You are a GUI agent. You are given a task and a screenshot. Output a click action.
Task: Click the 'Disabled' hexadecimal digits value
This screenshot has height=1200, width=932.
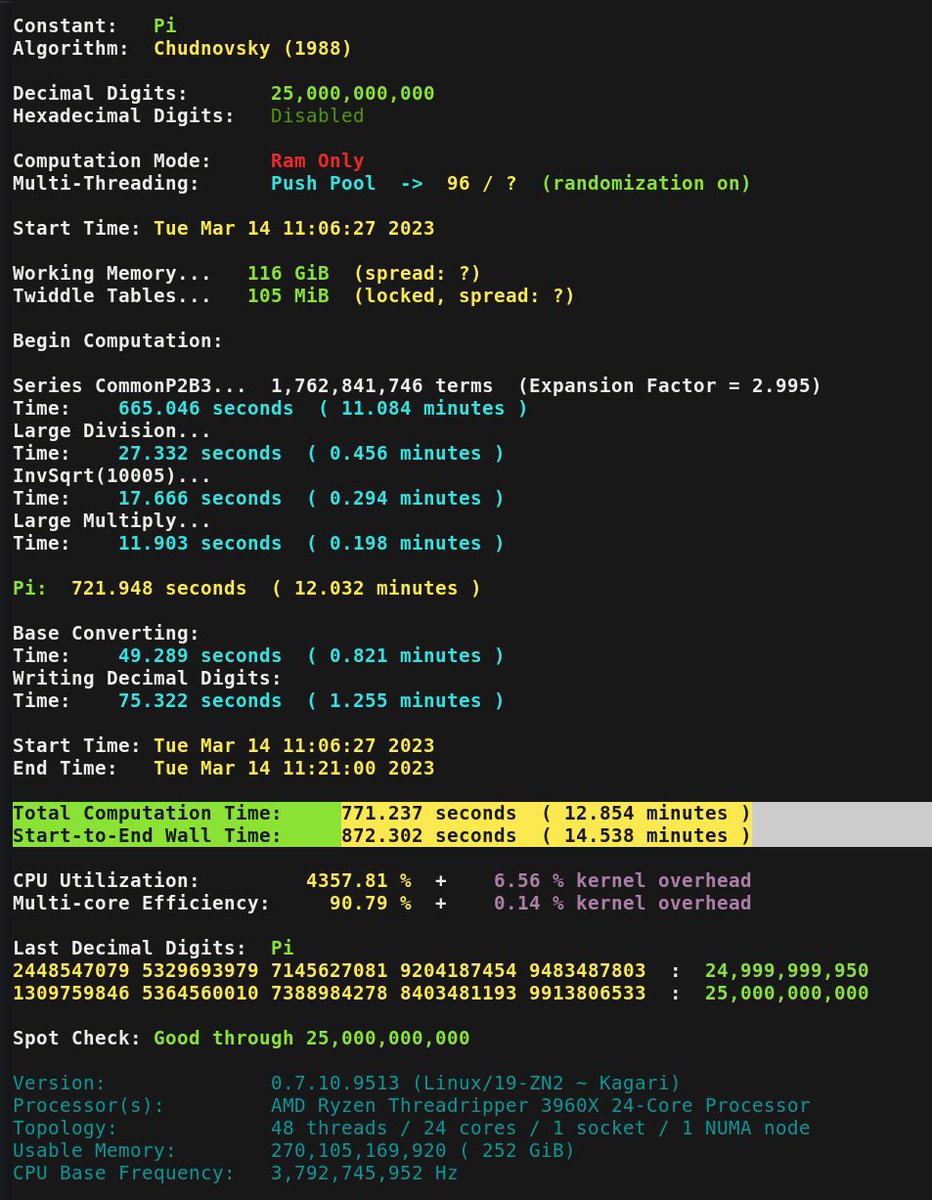317,115
